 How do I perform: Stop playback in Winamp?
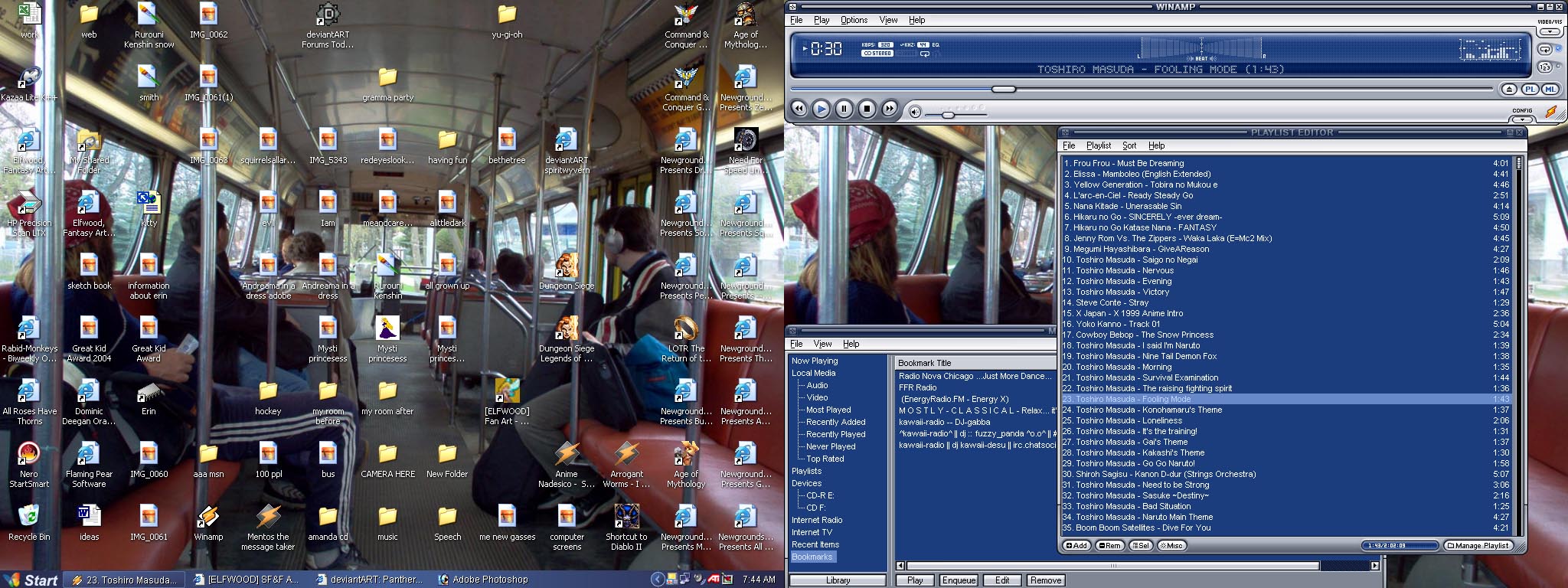[x=867, y=109]
